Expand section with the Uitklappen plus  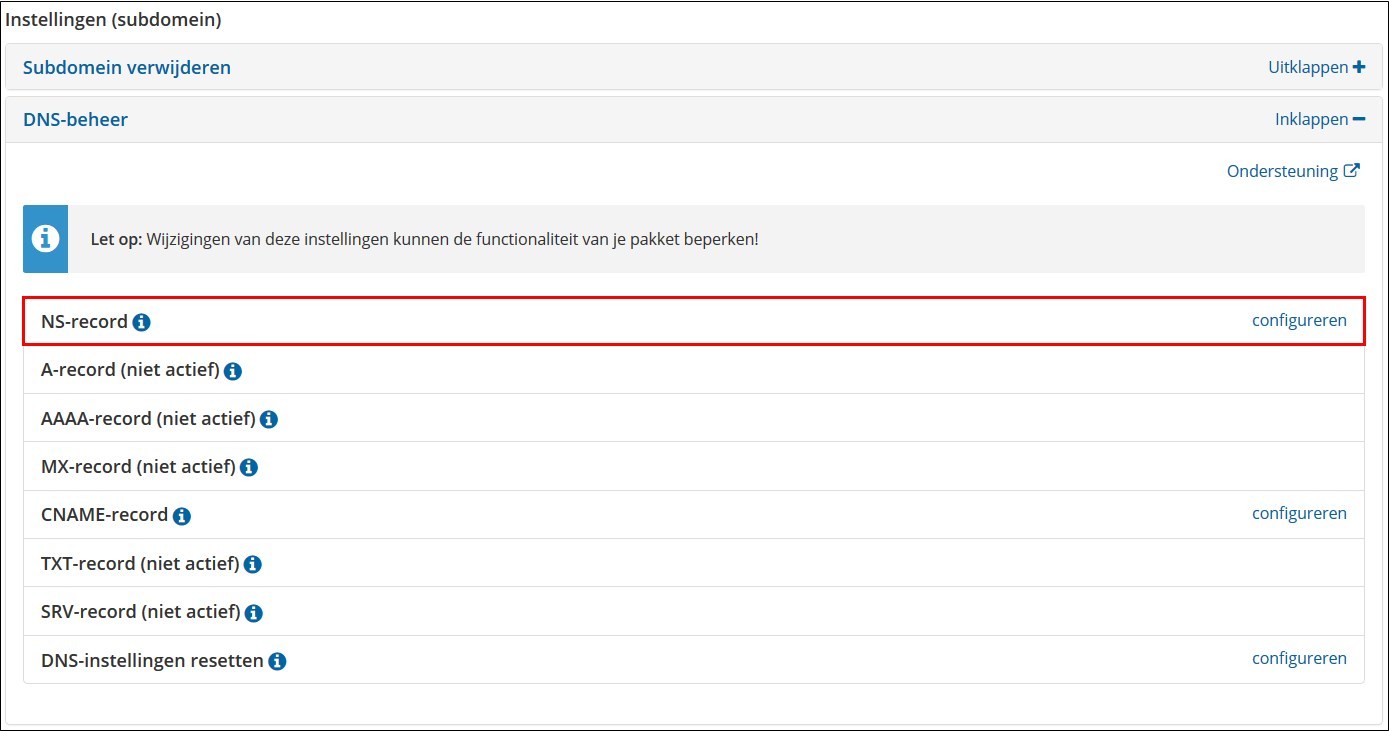pyautogui.click(x=1316, y=67)
